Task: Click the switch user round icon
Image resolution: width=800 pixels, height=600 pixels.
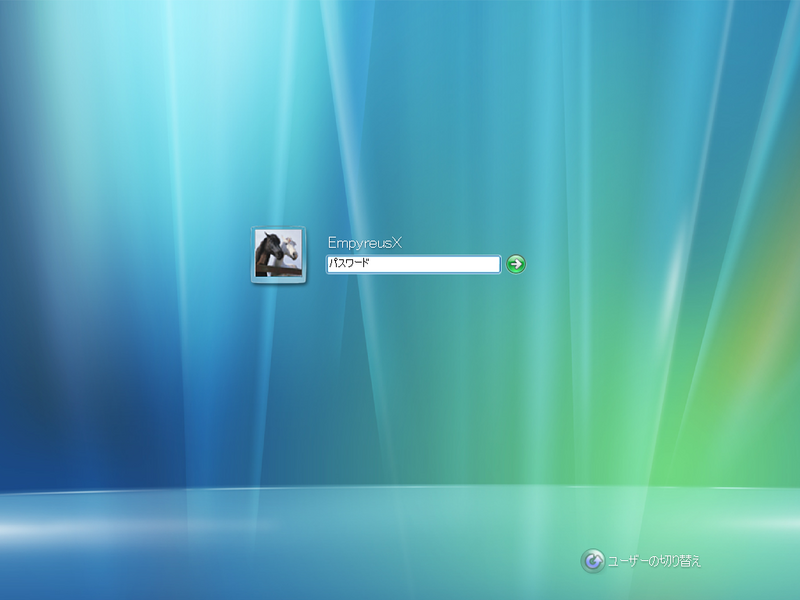Action: pos(593,561)
